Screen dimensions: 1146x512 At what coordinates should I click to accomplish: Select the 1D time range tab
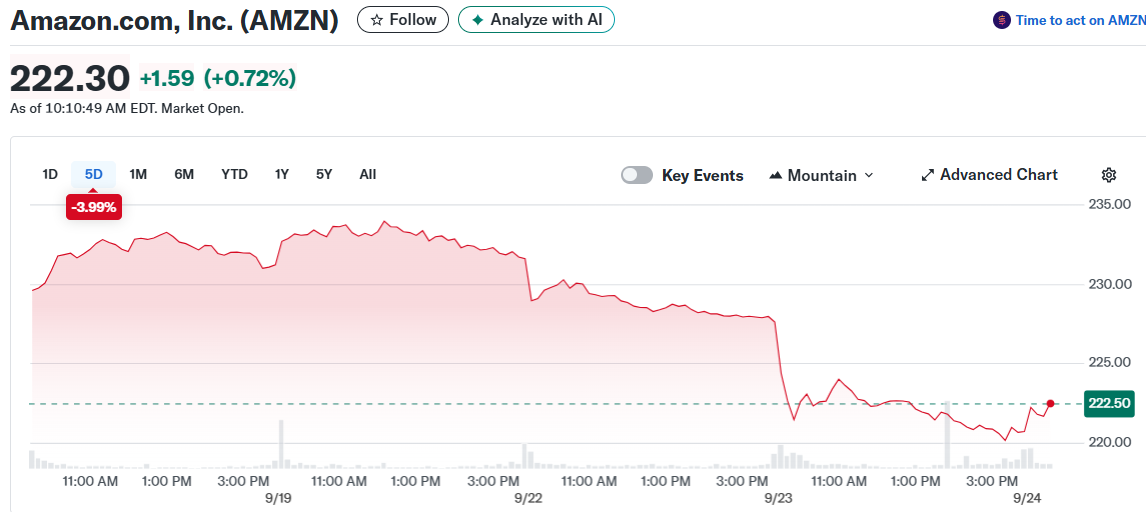tap(50, 174)
